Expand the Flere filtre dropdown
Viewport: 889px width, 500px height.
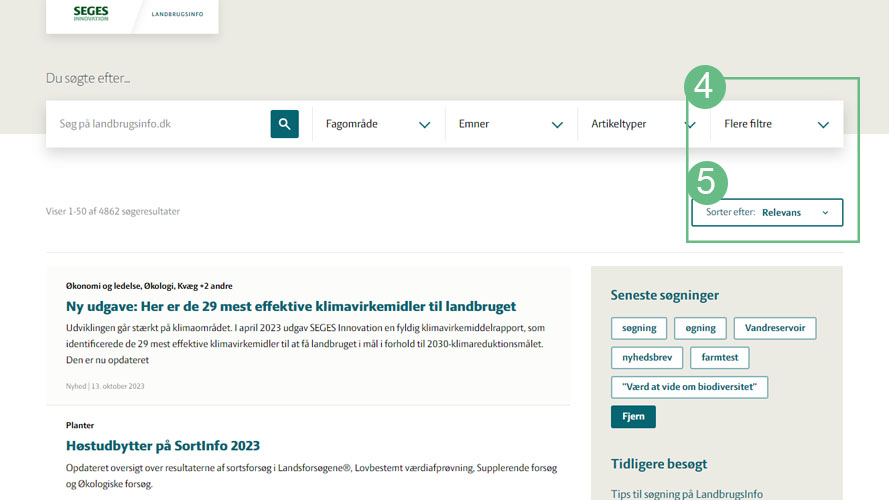[776, 124]
